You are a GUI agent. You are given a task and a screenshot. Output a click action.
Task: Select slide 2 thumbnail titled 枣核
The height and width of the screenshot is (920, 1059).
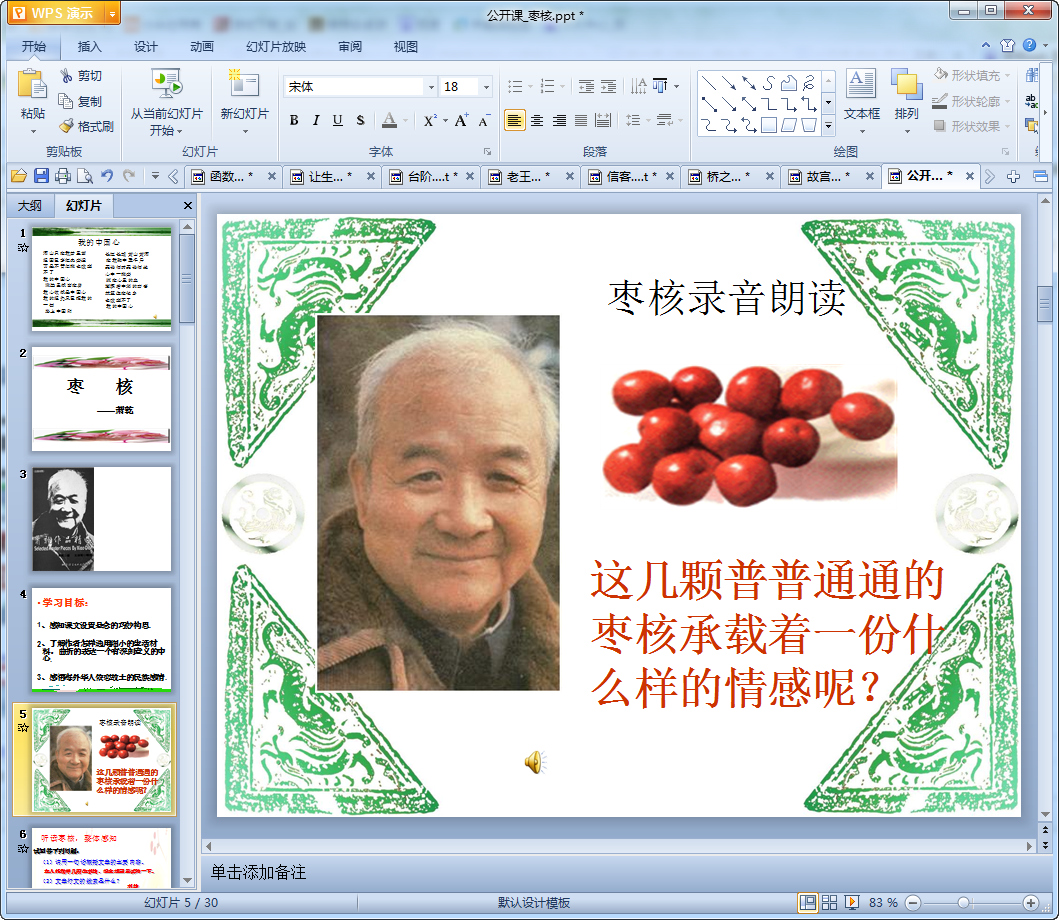101,399
